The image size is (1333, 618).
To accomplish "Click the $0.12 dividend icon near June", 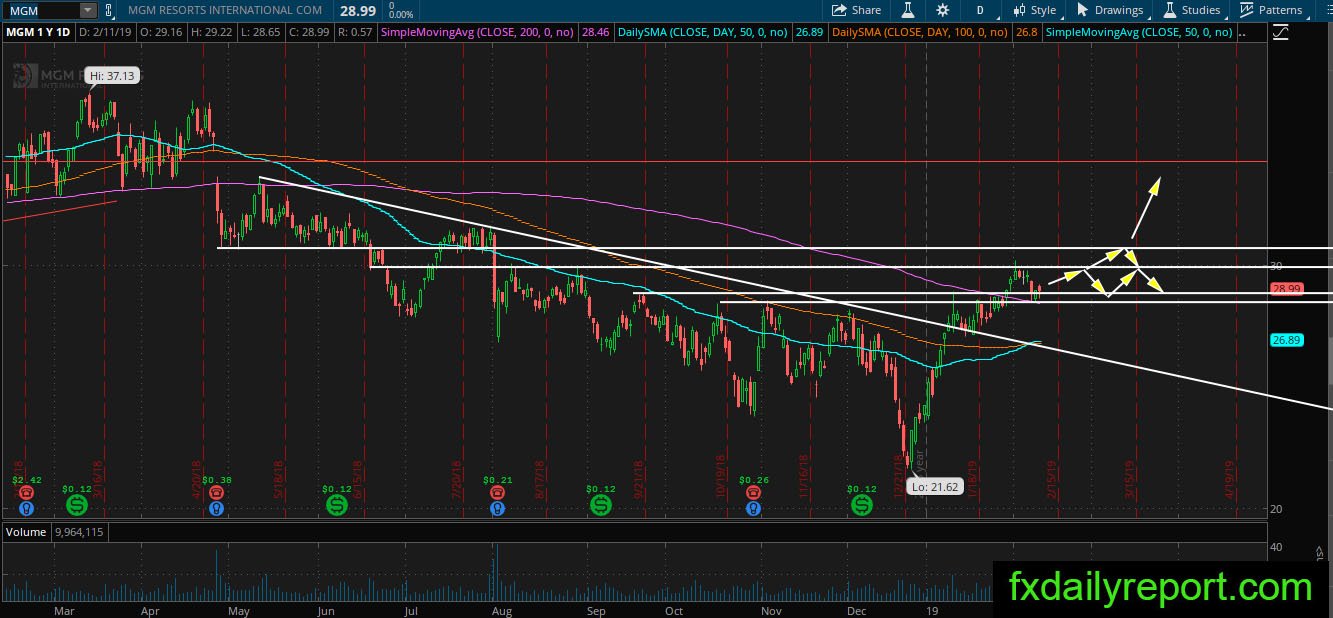I will pos(337,506).
